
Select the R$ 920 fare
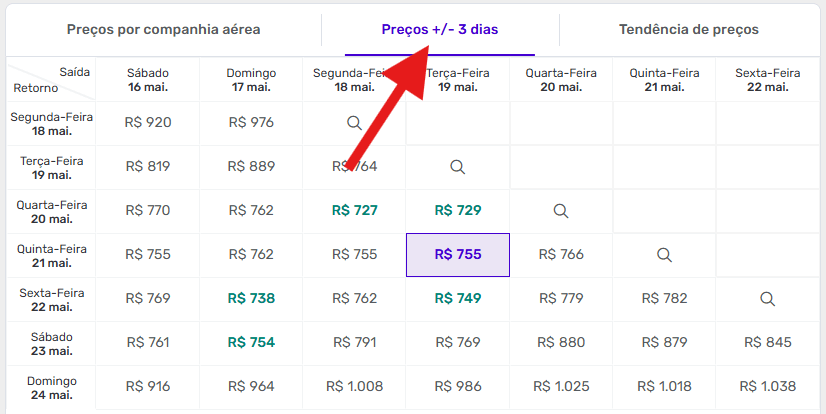click(148, 123)
